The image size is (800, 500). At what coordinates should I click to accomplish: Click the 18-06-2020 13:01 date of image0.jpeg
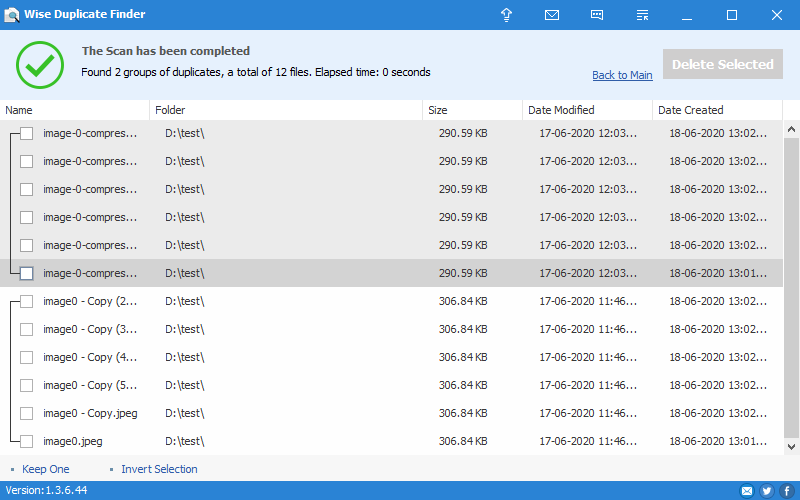click(718, 441)
